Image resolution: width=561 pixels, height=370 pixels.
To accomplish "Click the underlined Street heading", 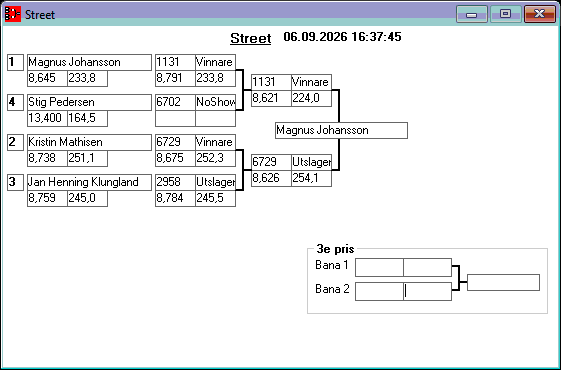I will point(250,38).
